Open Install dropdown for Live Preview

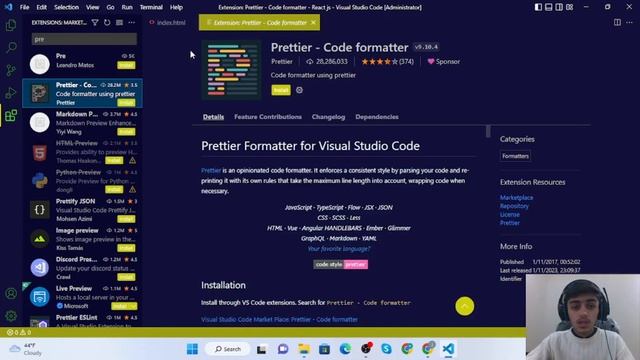(x=133, y=306)
